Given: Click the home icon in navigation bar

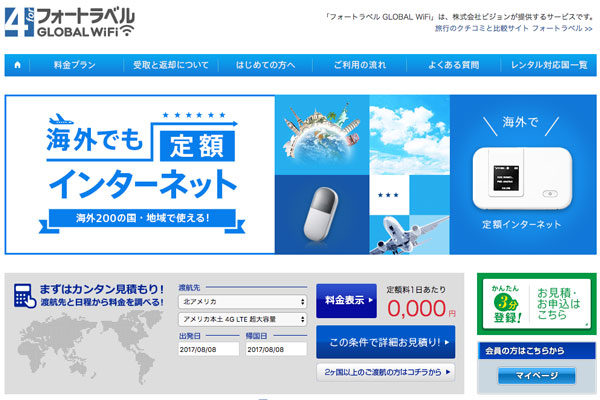Looking at the screenshot, I should (17, 65).
